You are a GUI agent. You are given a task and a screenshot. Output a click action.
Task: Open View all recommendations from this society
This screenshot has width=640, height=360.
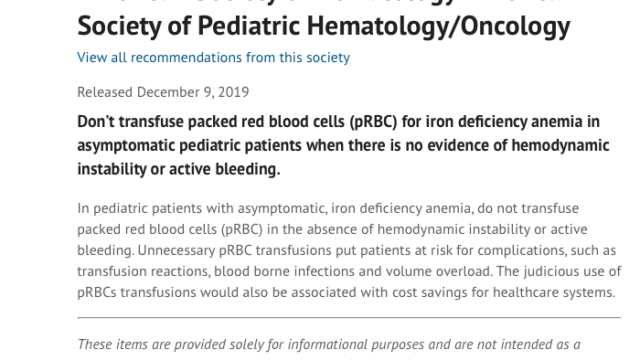tap(213, 58)
